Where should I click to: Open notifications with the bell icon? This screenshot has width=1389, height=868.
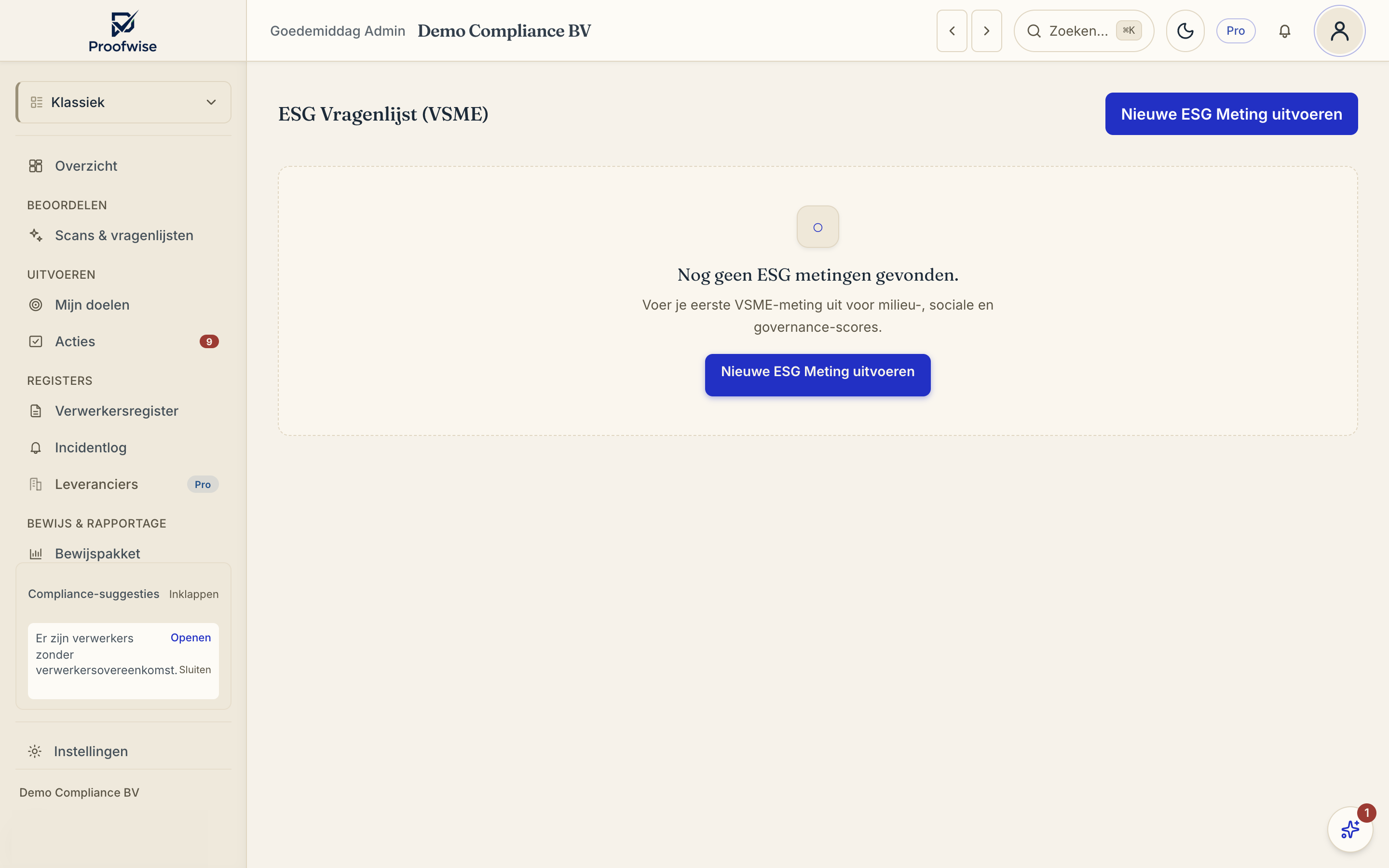coord(1284,31)
